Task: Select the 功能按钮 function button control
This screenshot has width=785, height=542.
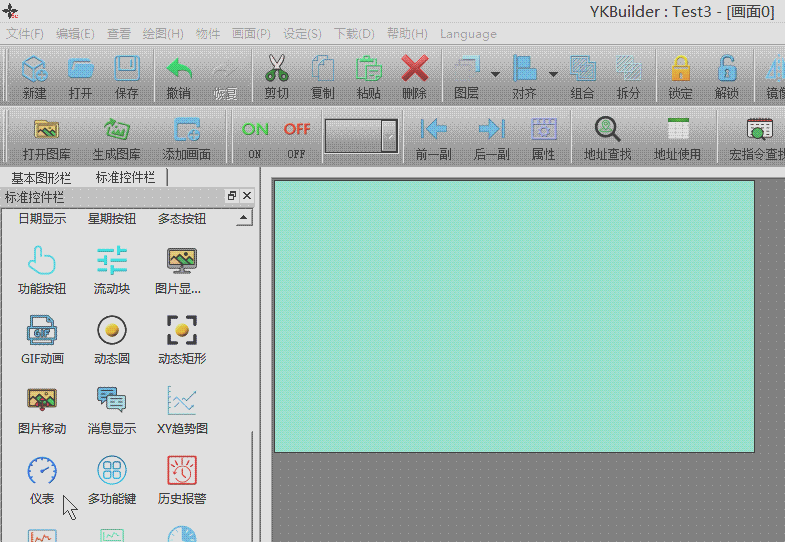Action: click(x=42, y=261)
